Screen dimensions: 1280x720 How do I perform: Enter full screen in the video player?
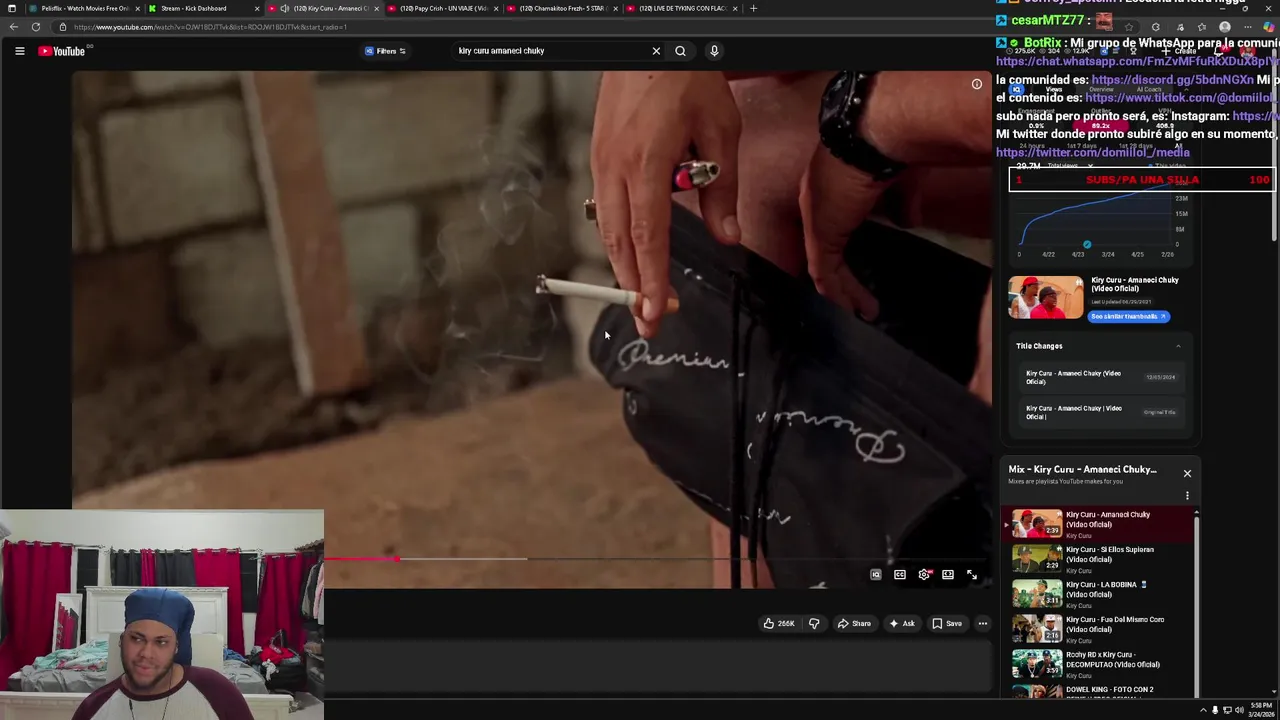coord(972,575)
